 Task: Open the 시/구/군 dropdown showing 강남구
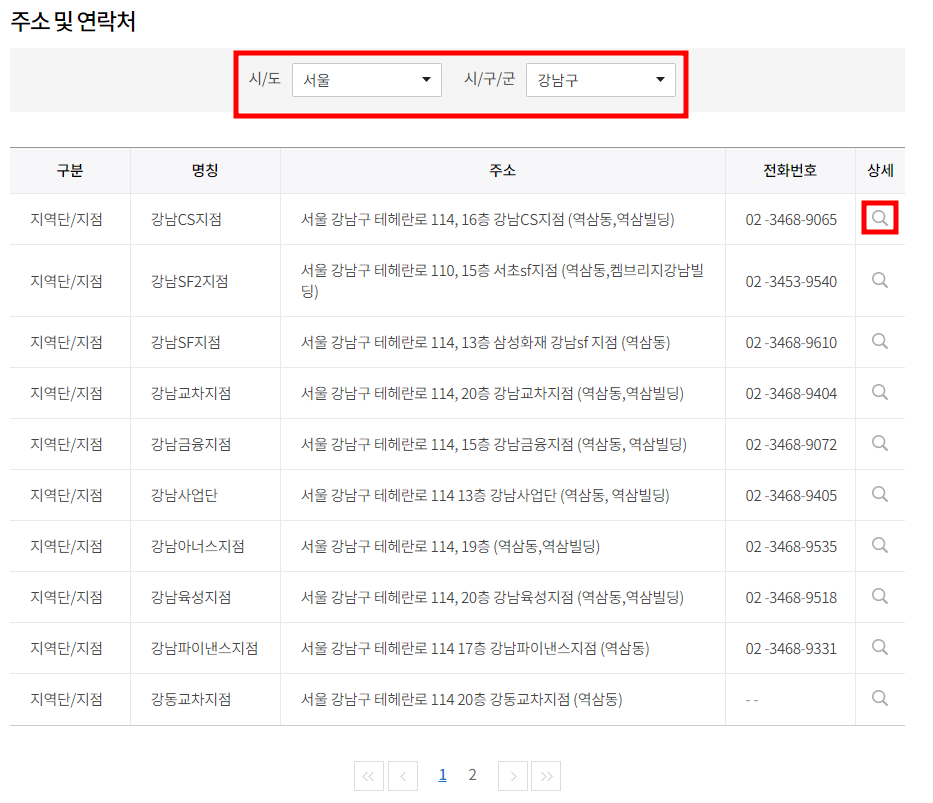pyautogui.click(x=601, y=79)
